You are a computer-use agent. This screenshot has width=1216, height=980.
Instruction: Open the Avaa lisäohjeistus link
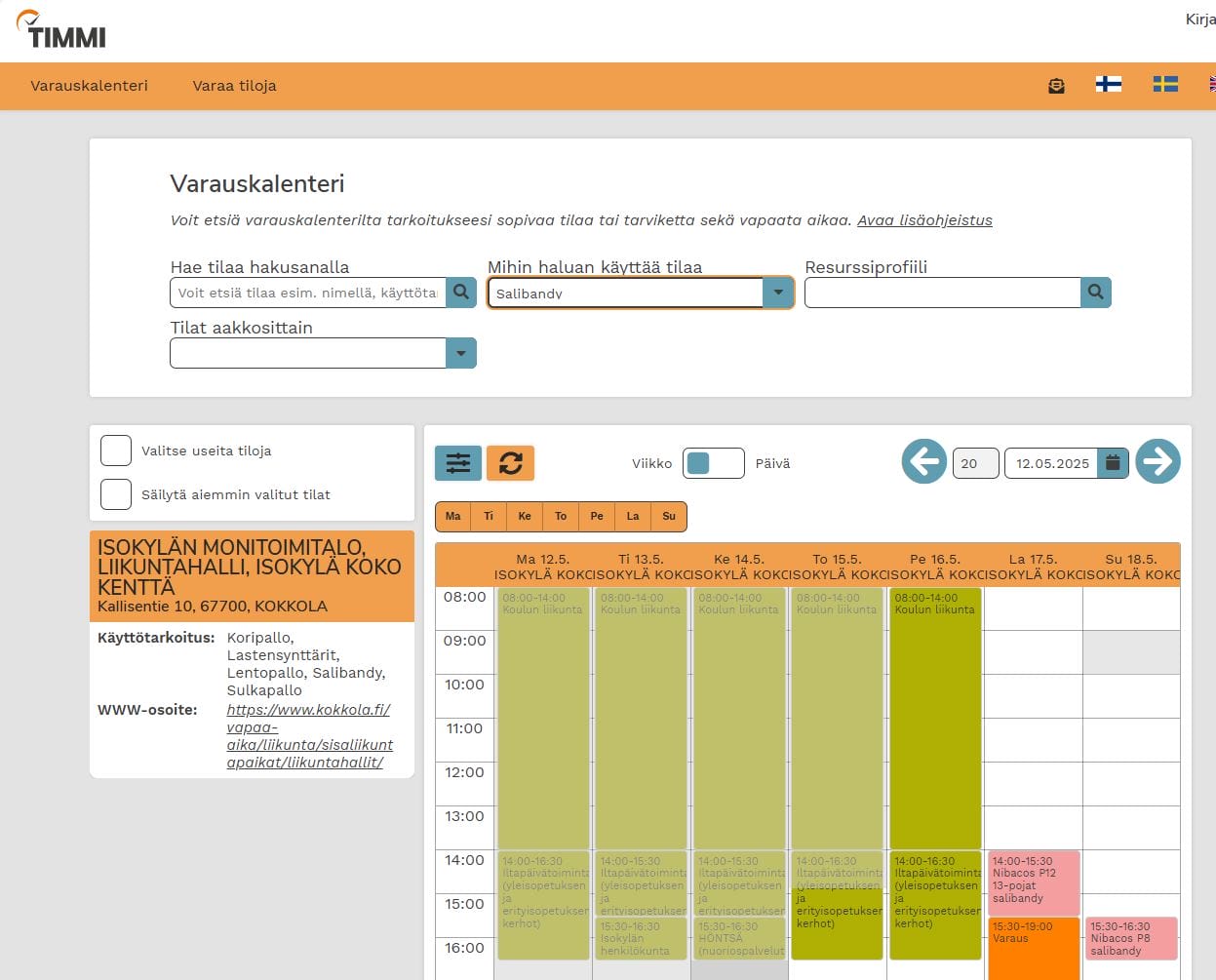(924, 220)
